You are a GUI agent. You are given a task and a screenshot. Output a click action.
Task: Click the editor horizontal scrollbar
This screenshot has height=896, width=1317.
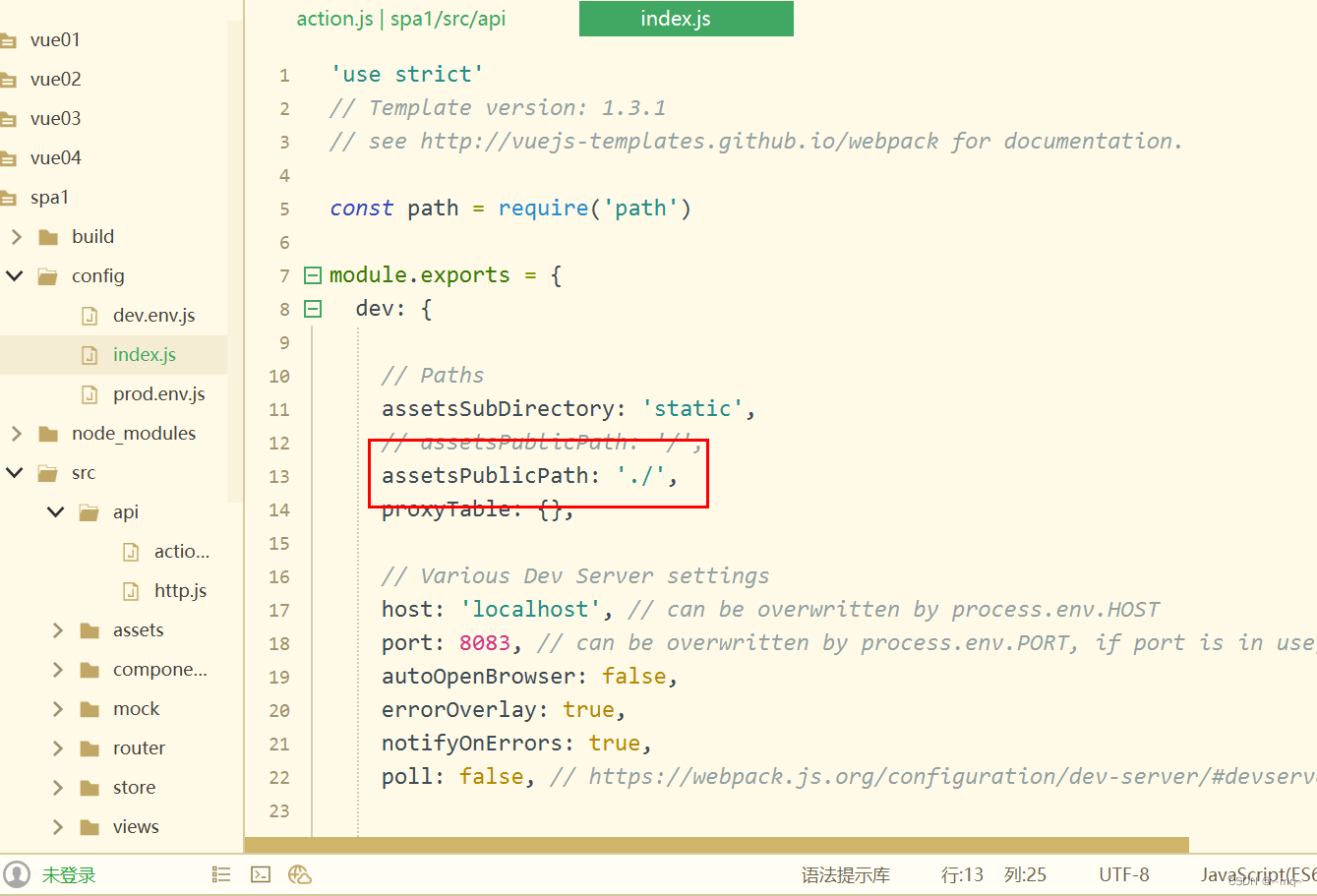[716, 845]
